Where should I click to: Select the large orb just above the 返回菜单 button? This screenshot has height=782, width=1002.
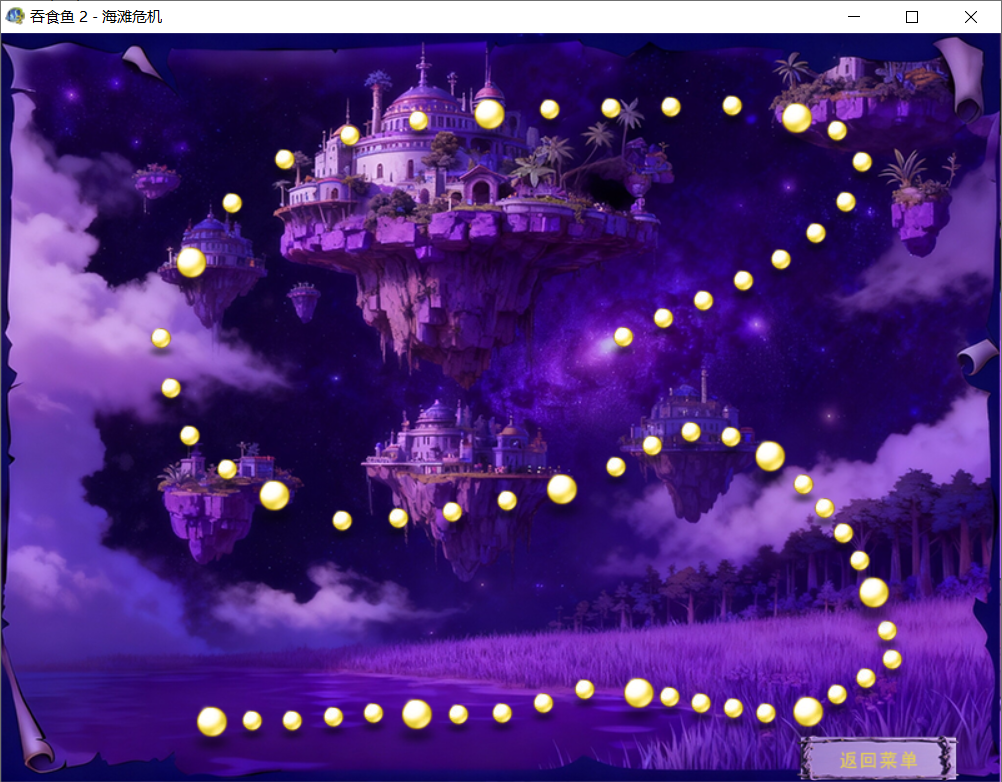pos(808,712)
